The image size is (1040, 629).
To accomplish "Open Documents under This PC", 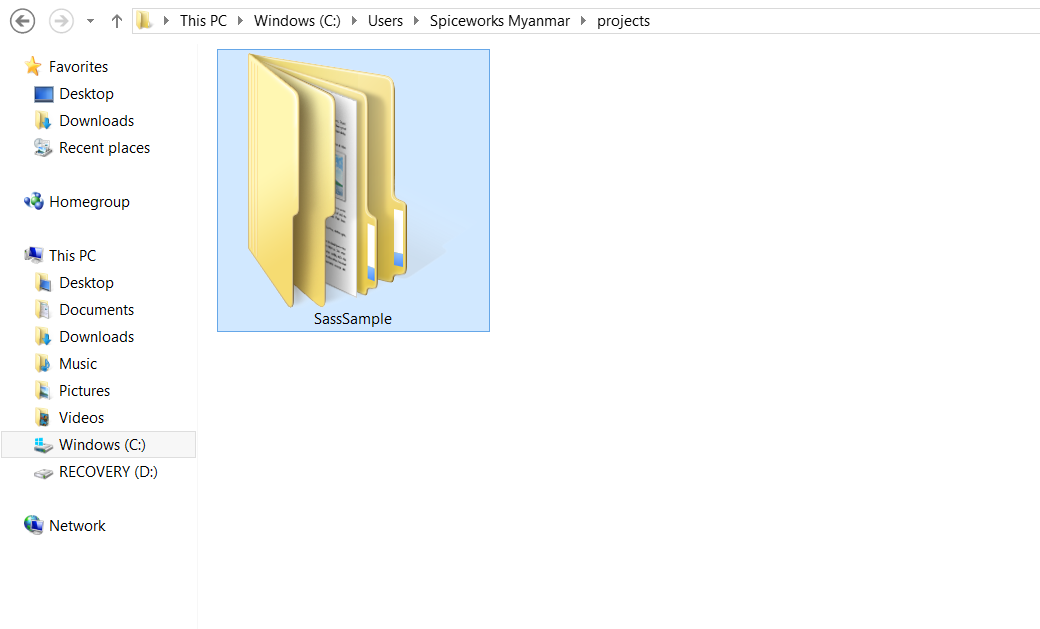I will (96, 310).
